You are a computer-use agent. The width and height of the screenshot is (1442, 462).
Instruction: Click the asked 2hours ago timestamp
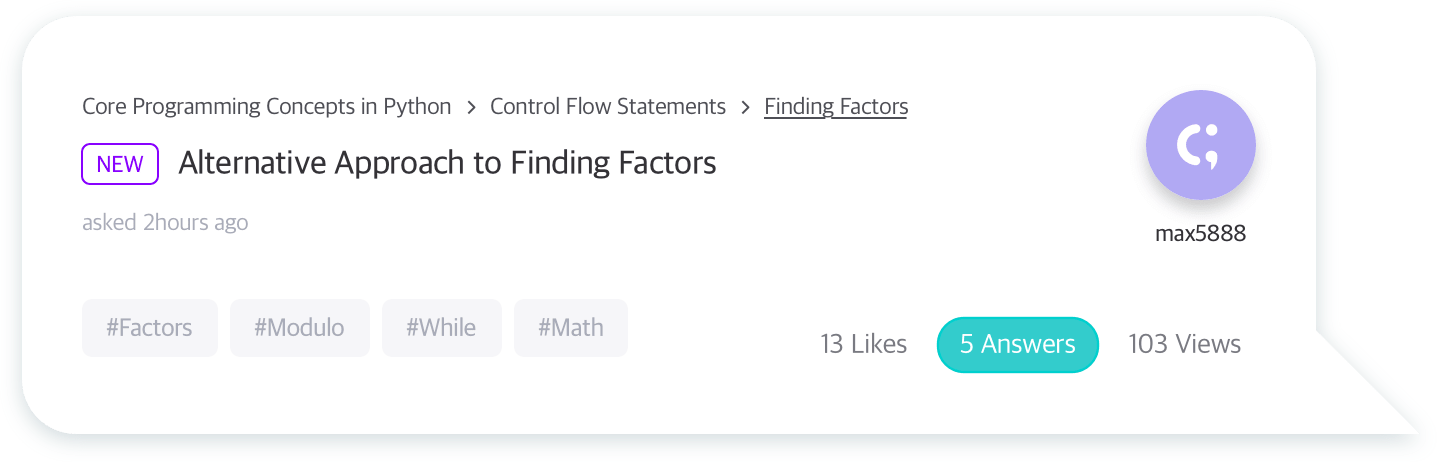point(165,222)
